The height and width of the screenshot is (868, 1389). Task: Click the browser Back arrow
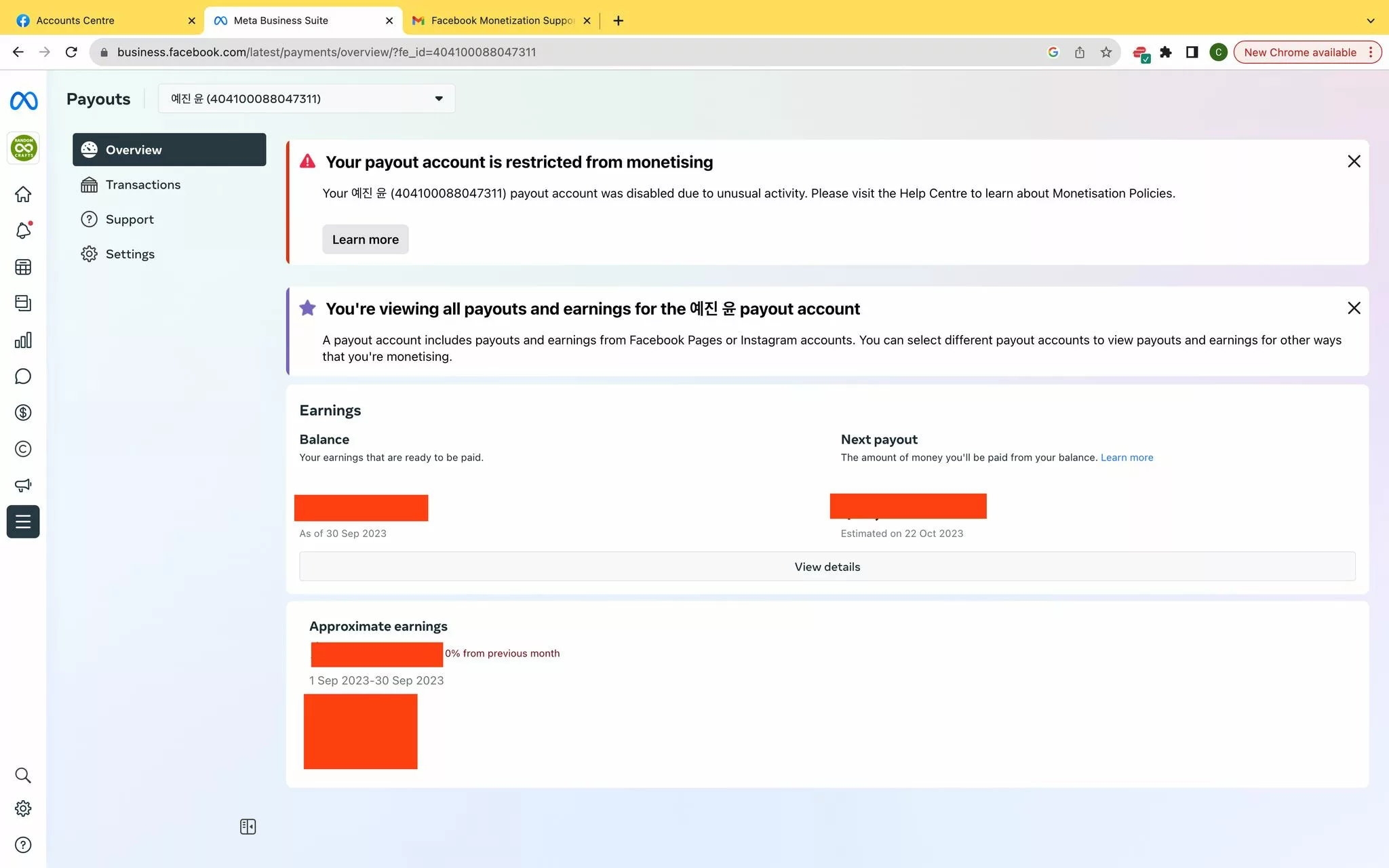click(18, 52)
